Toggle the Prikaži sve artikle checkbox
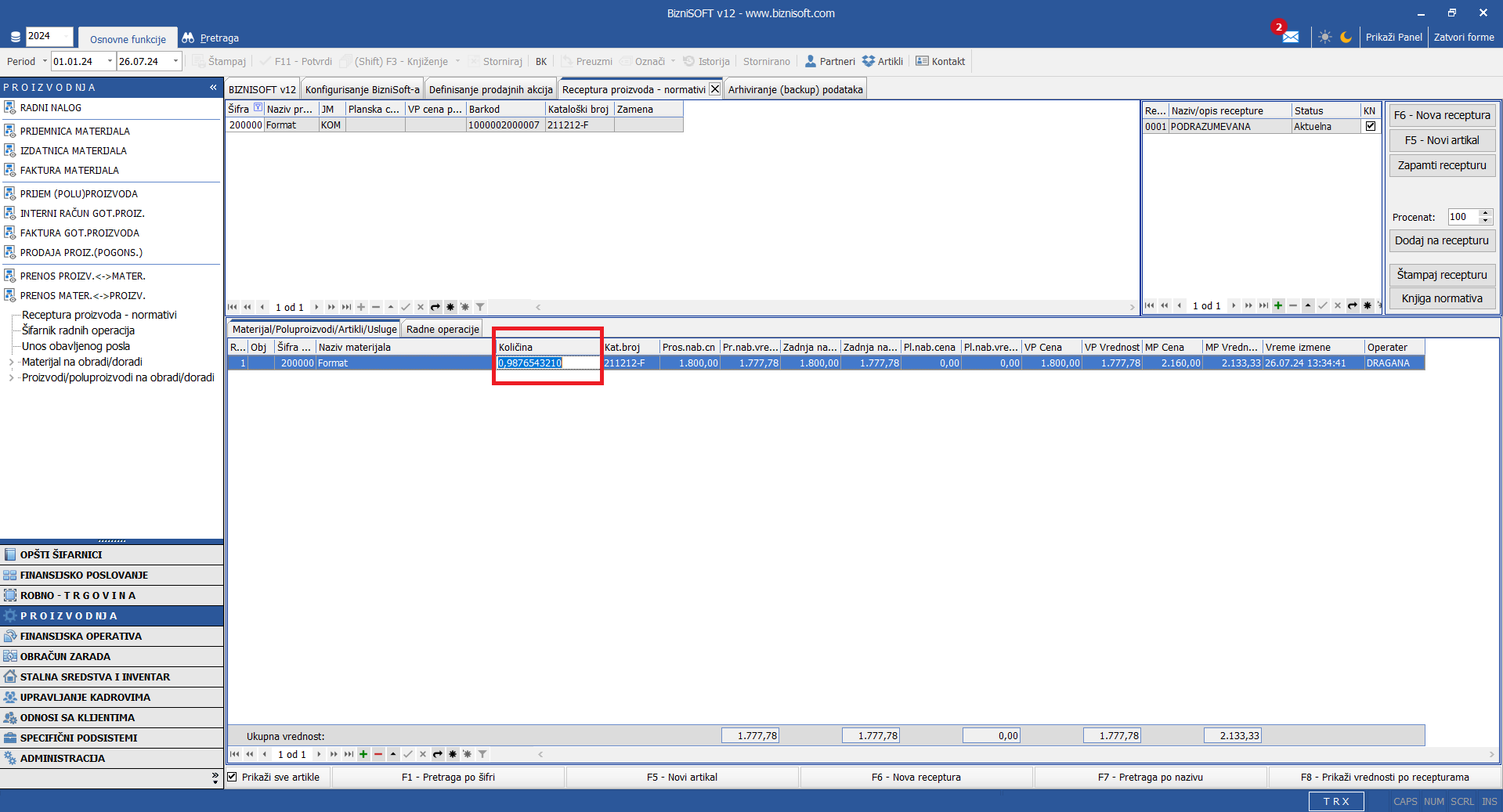Viewport: 1503px width, 812px height. pyautogui.click(x=233, y=777)
